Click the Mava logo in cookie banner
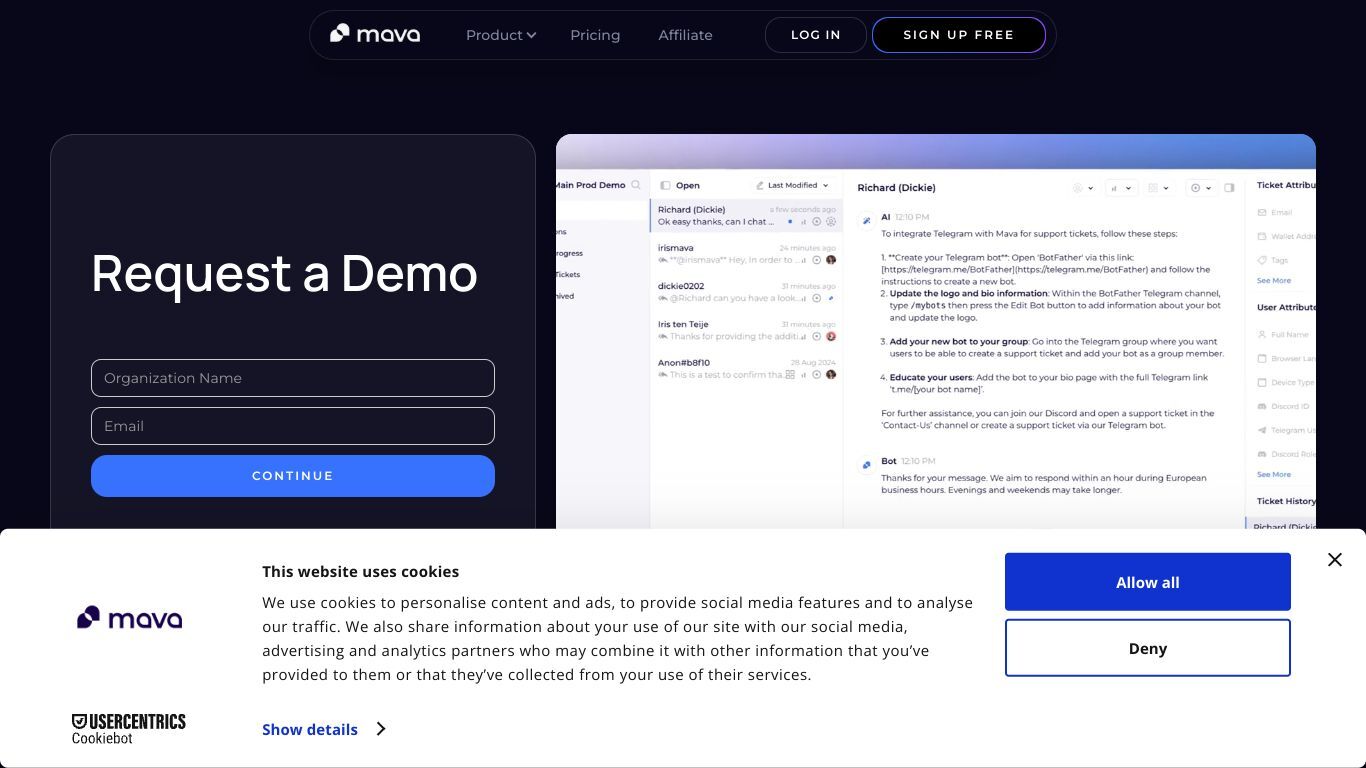1366x768 pixels. [130, 618]
